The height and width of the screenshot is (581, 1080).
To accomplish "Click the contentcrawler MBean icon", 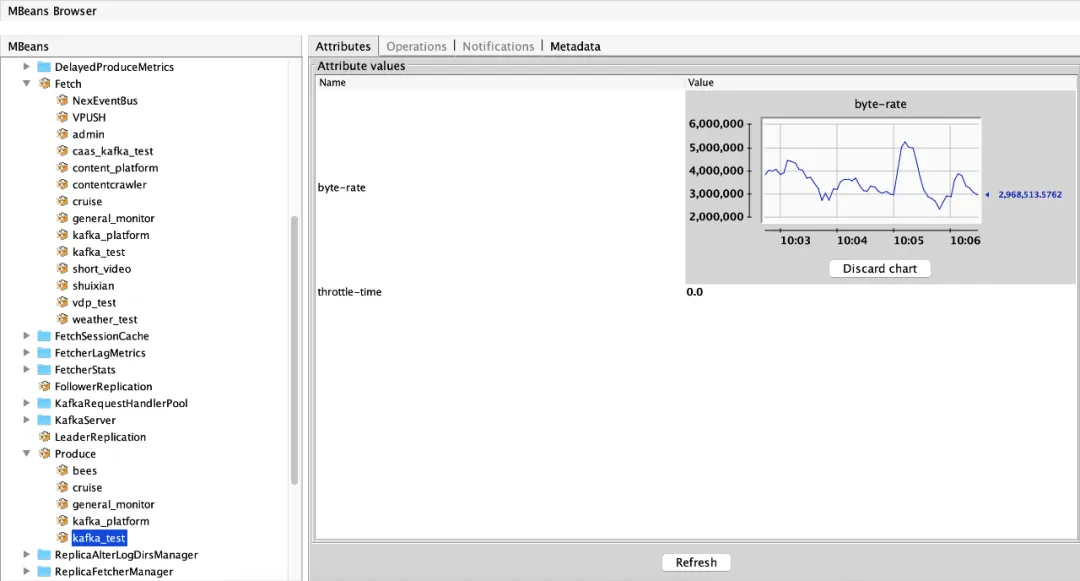I will (62, 184).
